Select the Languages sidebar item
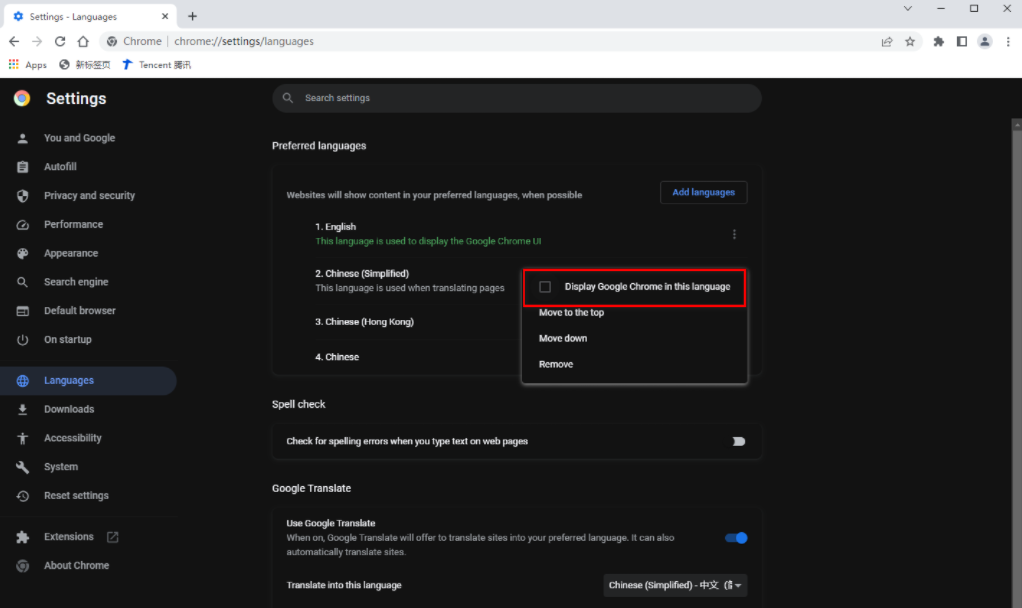 pyautogui.click(x=88, y=381)
